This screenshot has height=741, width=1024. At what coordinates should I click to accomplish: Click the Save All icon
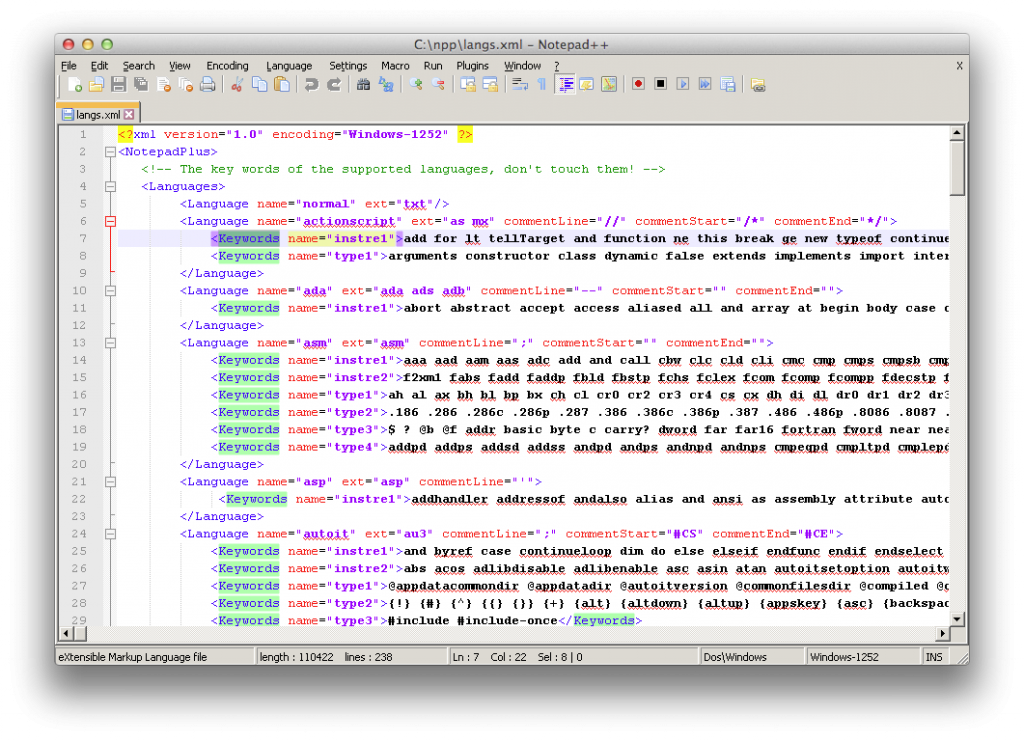(141, 85)
